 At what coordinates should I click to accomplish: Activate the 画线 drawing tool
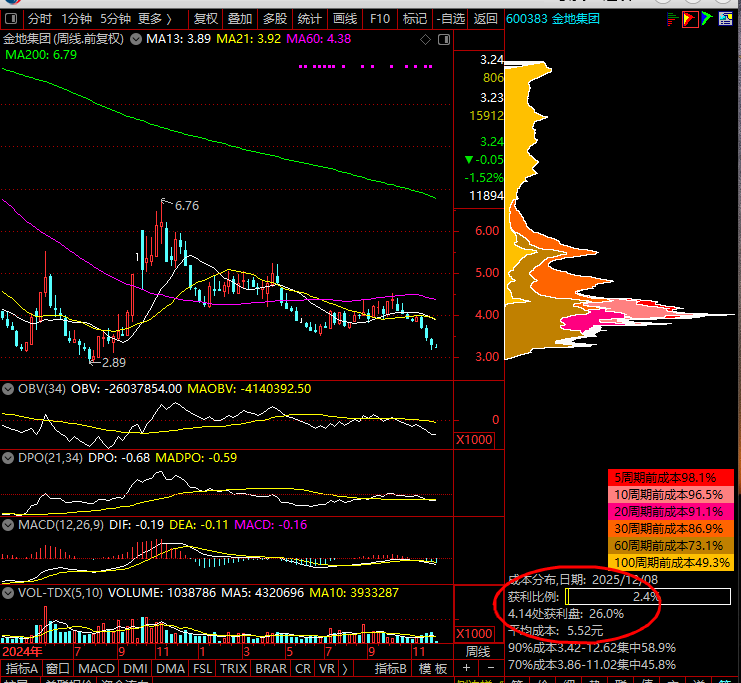click(x=345, y=19)
